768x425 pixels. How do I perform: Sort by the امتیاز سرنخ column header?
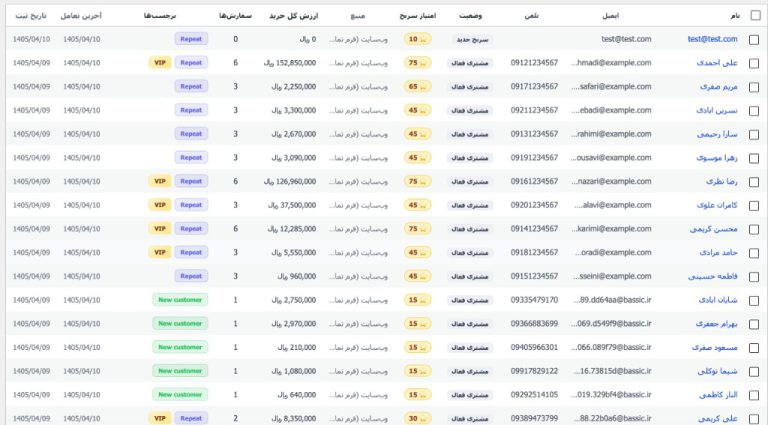[417, 16]
